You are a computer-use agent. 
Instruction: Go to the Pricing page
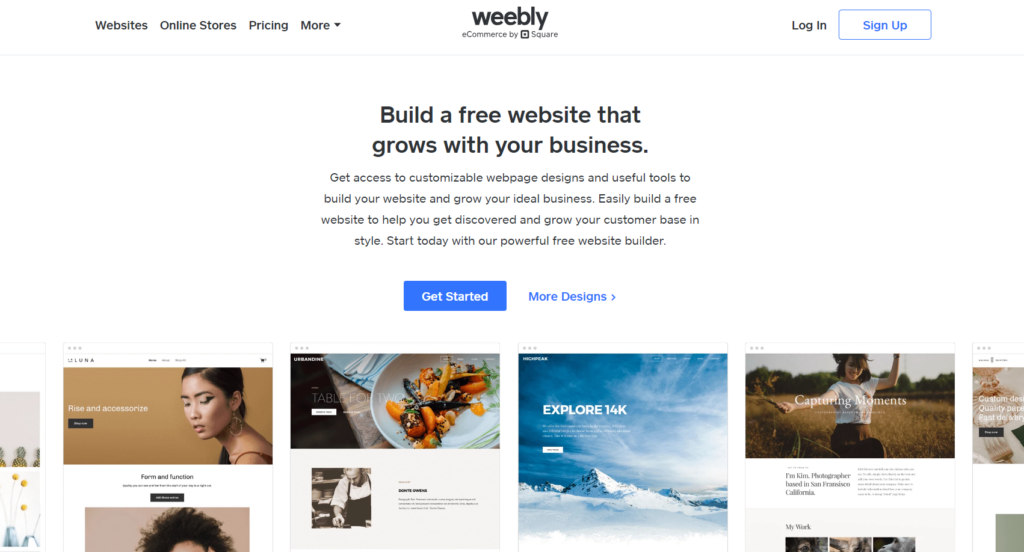click(268, 25)
